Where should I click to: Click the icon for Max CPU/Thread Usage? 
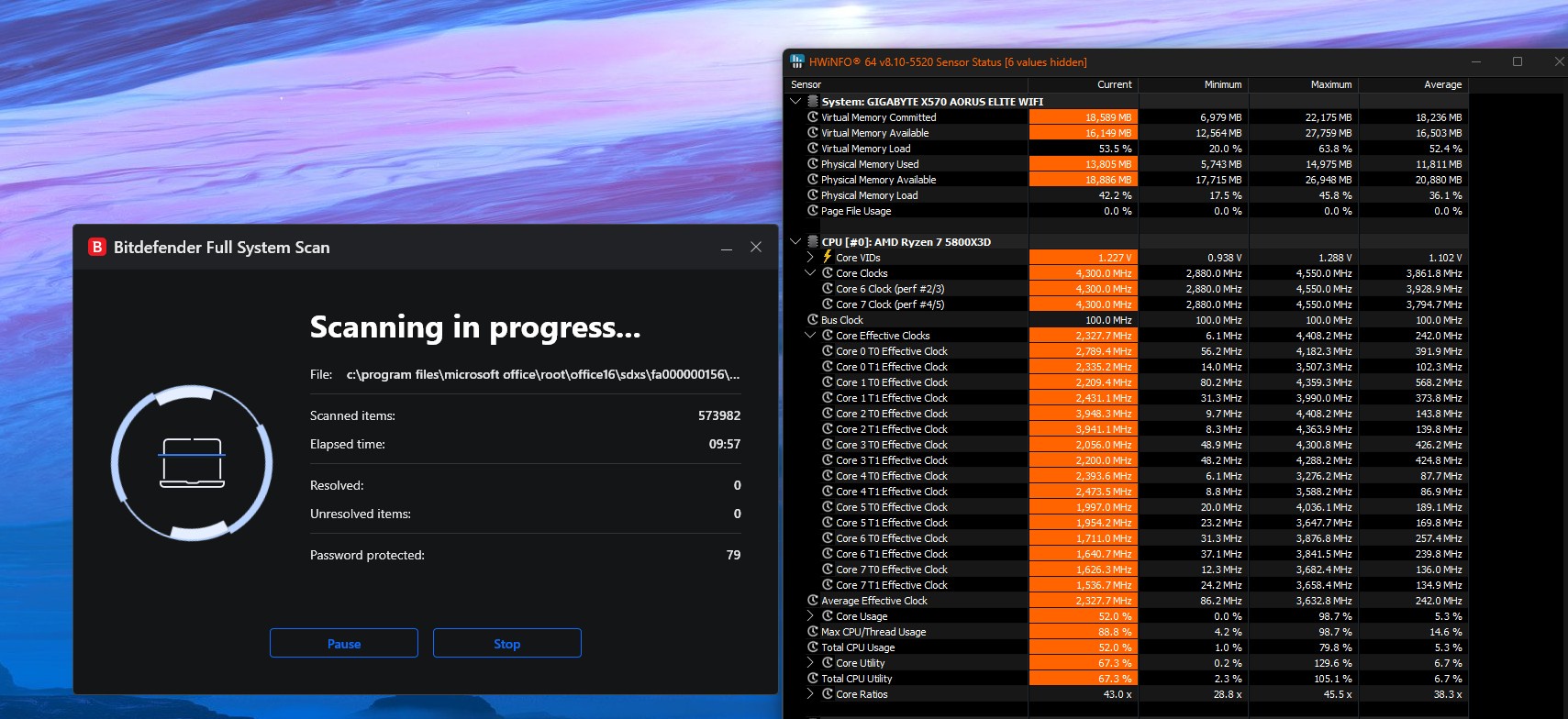pyautogui.click(x=812, y=631)
